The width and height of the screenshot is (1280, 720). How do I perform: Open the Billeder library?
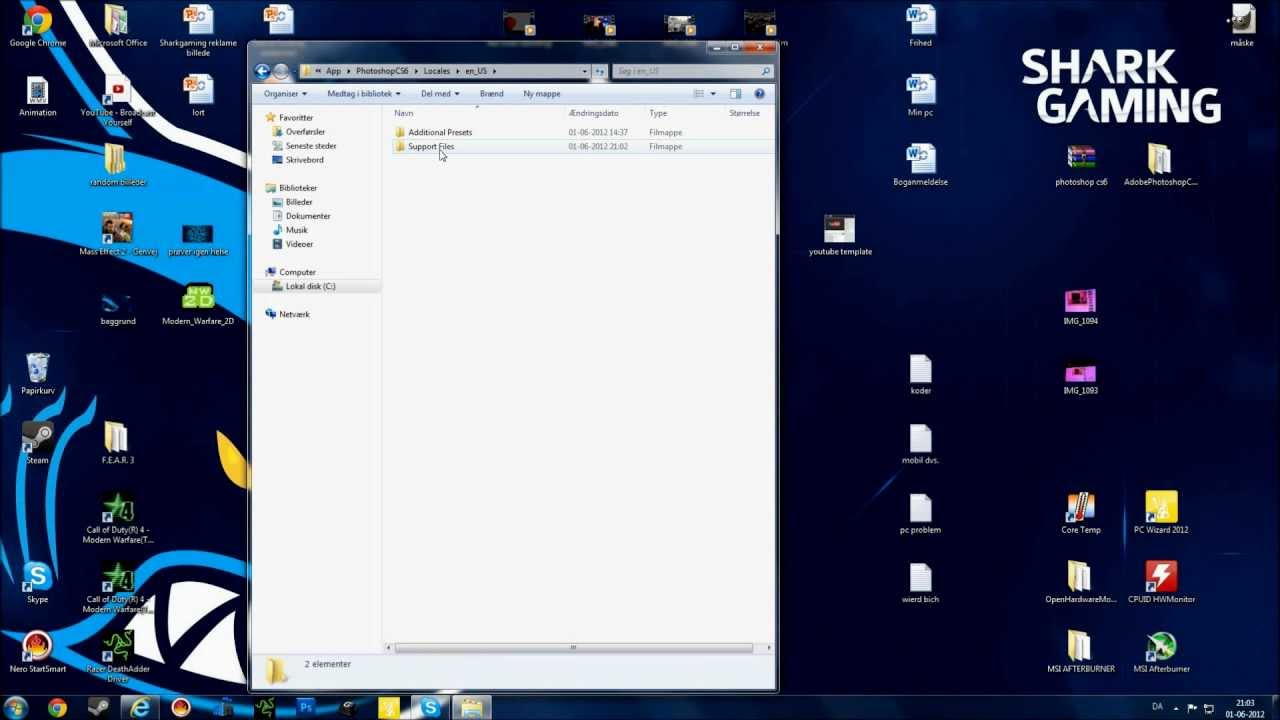pos(298,202)
